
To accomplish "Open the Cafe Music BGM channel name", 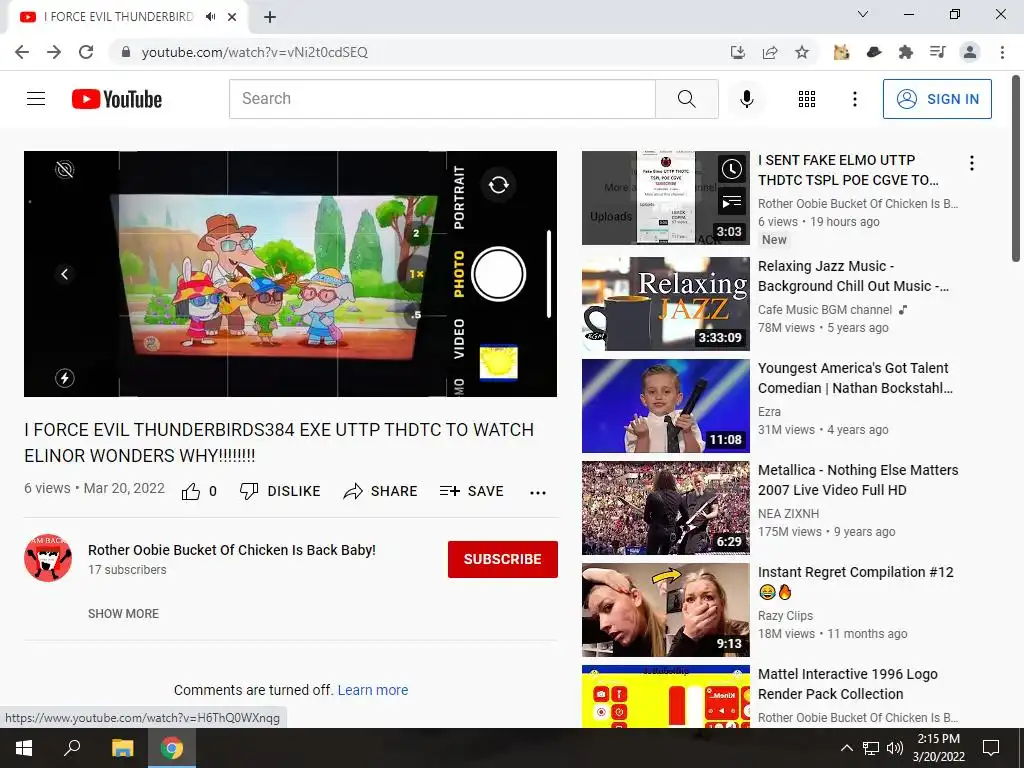I will tap(825, 310).
